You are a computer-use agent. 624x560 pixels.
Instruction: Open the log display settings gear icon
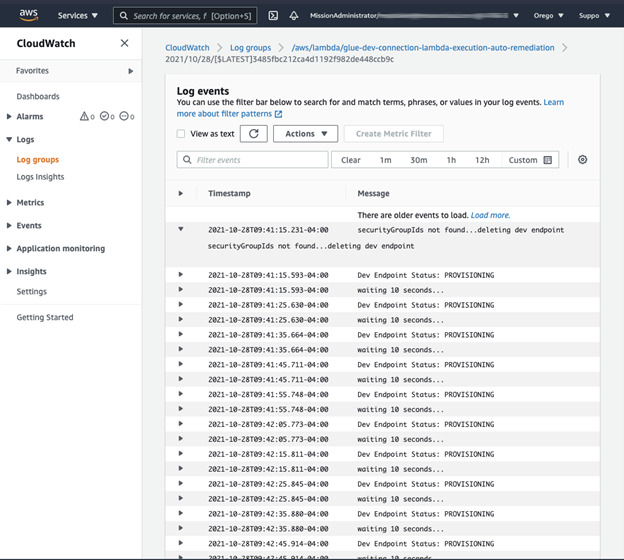point(583,160)
